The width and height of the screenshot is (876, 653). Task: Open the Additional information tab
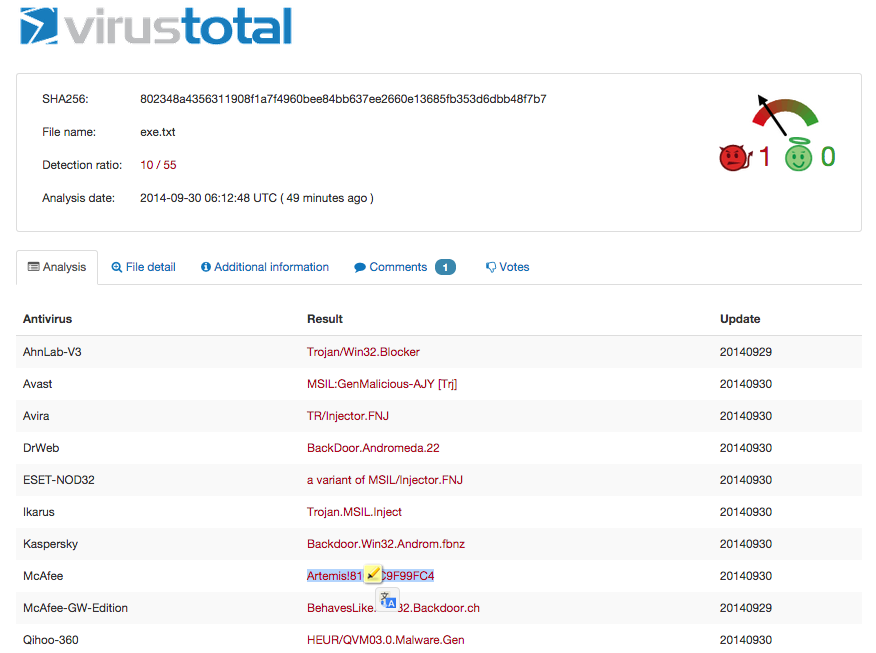pos(265,267)
